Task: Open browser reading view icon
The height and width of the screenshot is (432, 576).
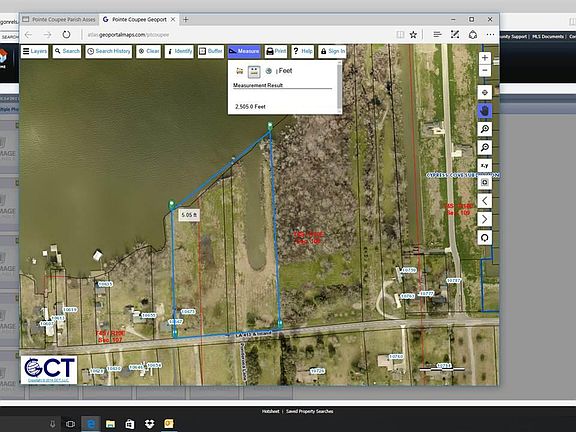Action: 400,35
